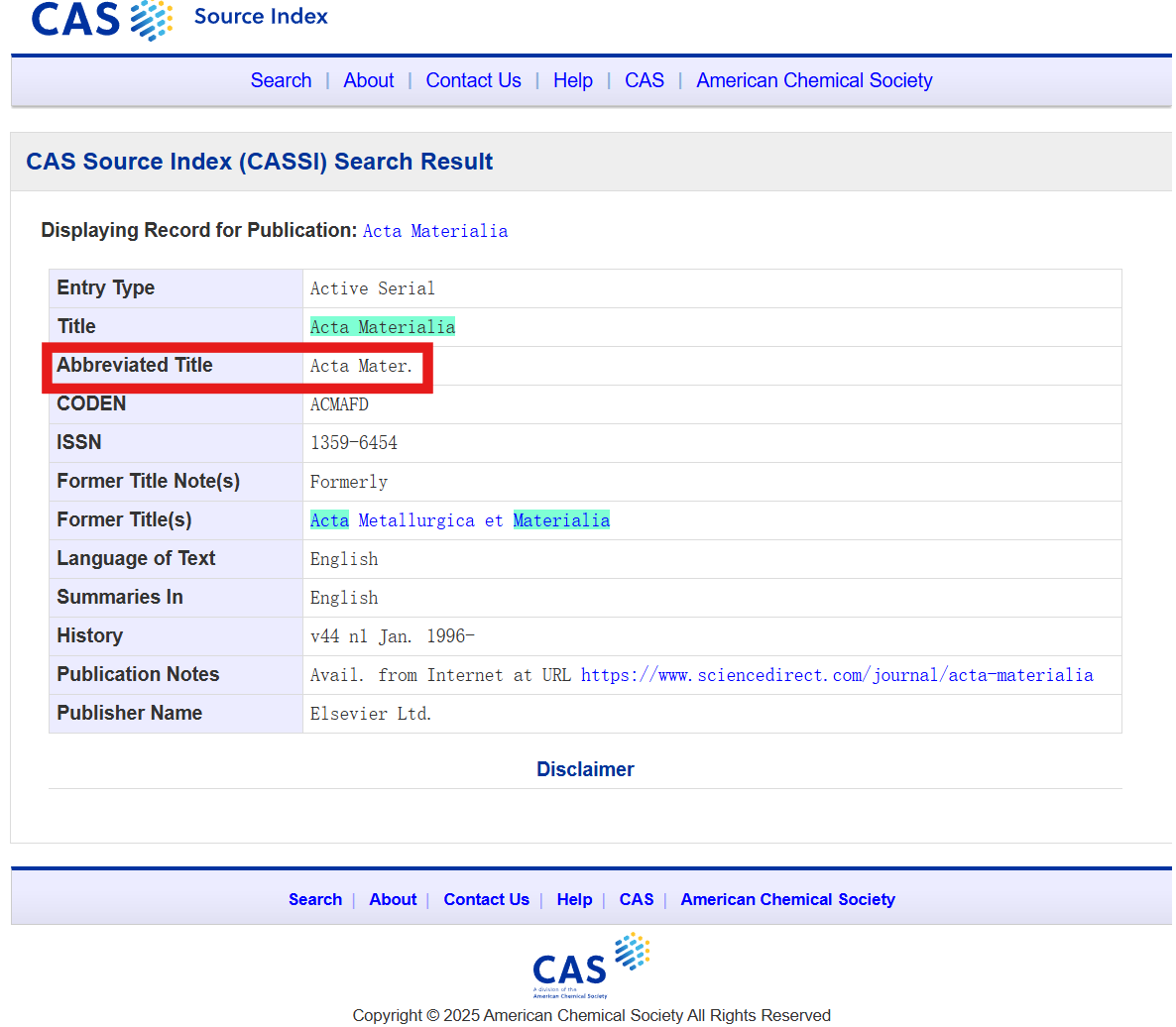
Task: Click the Entry Type value Active Serial
Action: pyautogui.click(x=372, y=288)
